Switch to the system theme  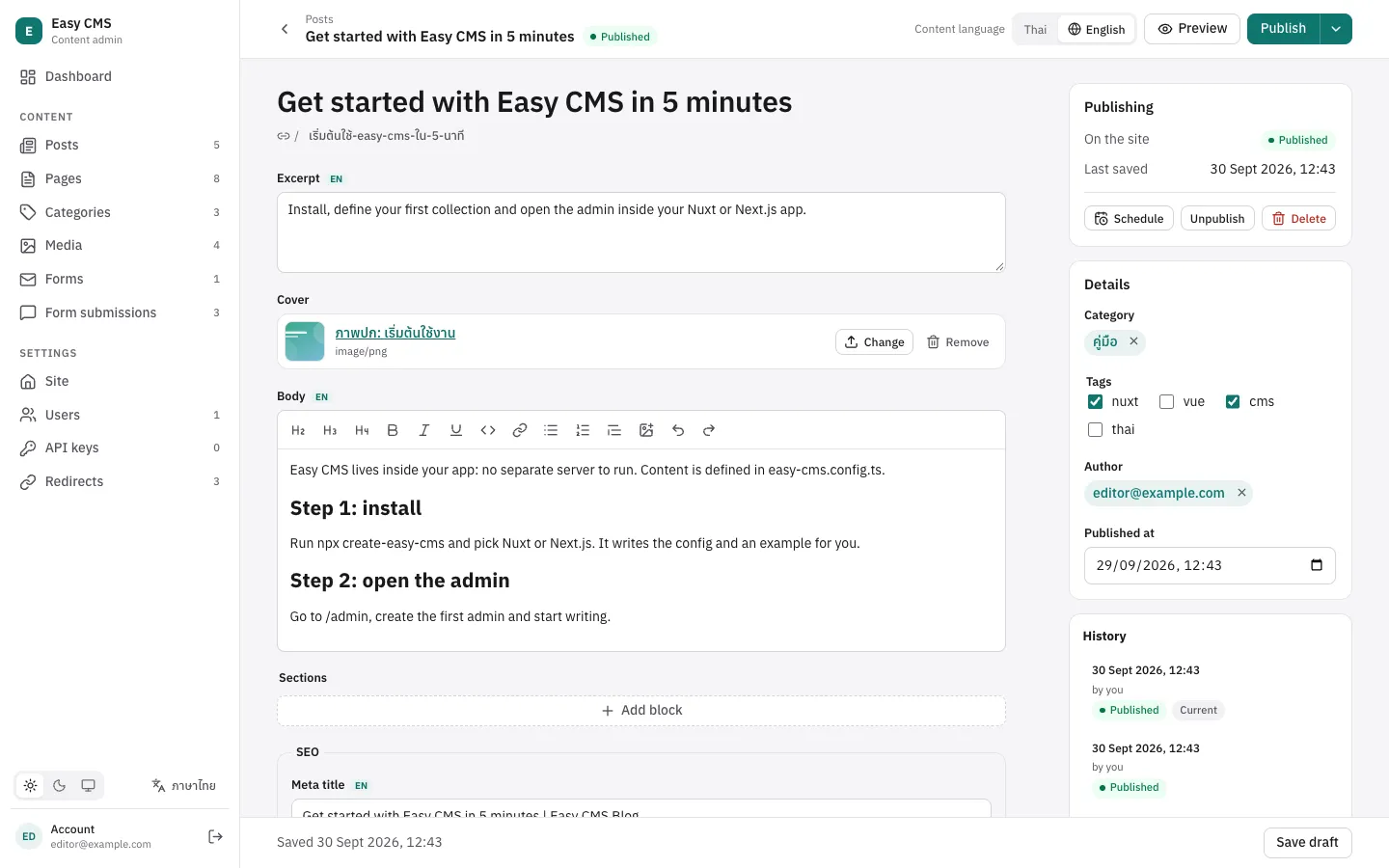89,785
